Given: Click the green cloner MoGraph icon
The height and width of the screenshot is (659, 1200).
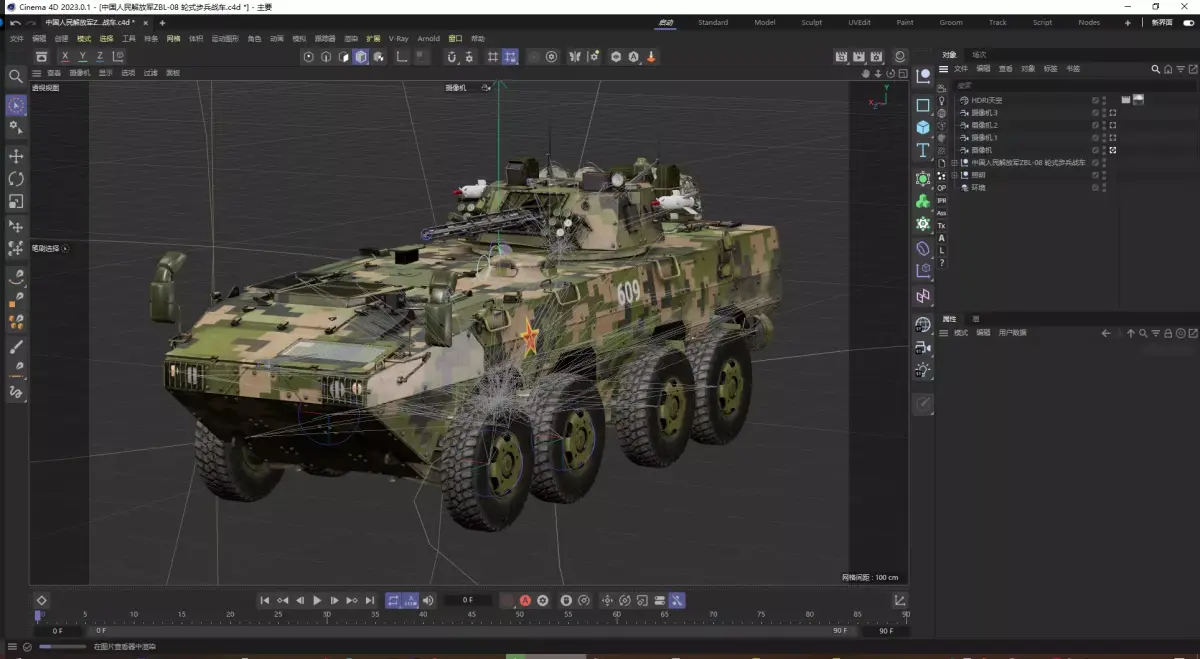Looking at the screenshot, I should click(x=922, y=201).
